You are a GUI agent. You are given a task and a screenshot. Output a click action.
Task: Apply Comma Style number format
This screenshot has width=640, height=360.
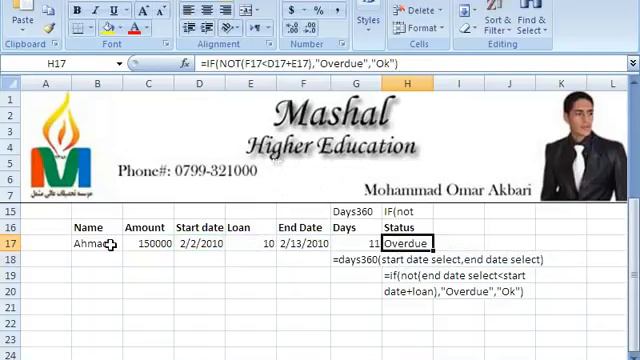pyautogui.click(x=338, y=10)
